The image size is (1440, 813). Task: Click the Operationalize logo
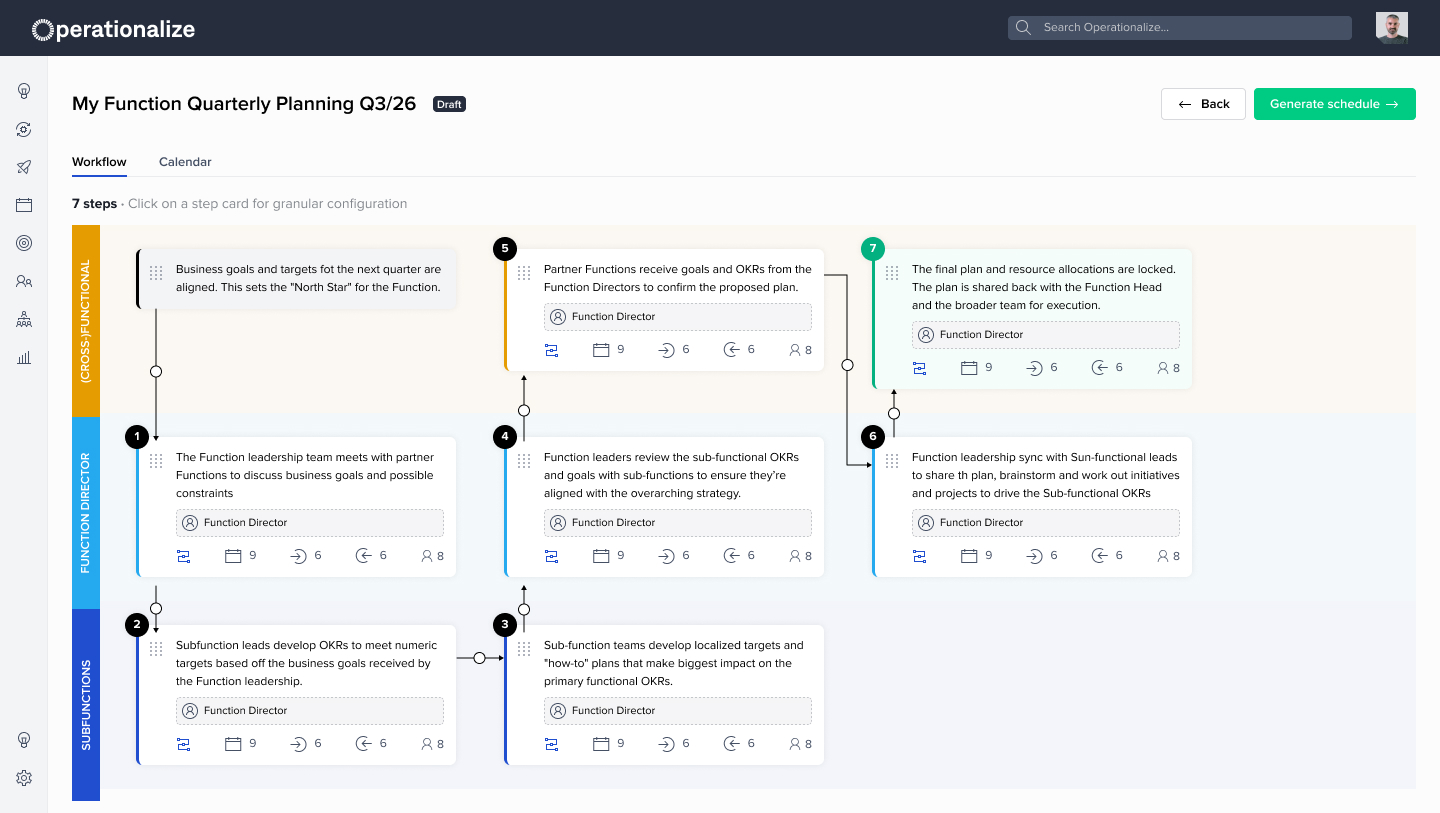[x=113, y=29]
